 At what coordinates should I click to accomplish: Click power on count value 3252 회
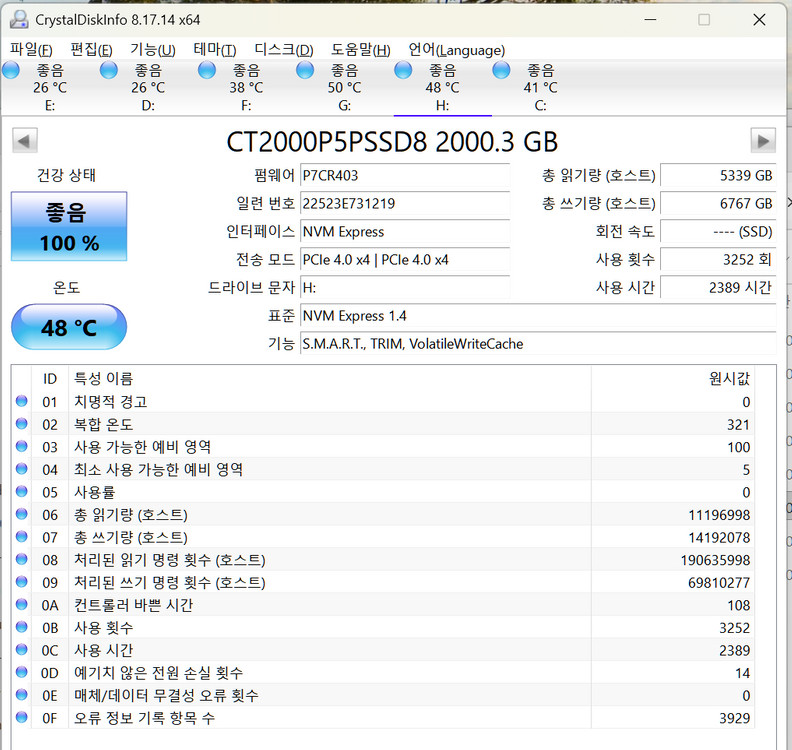(718, 260)
